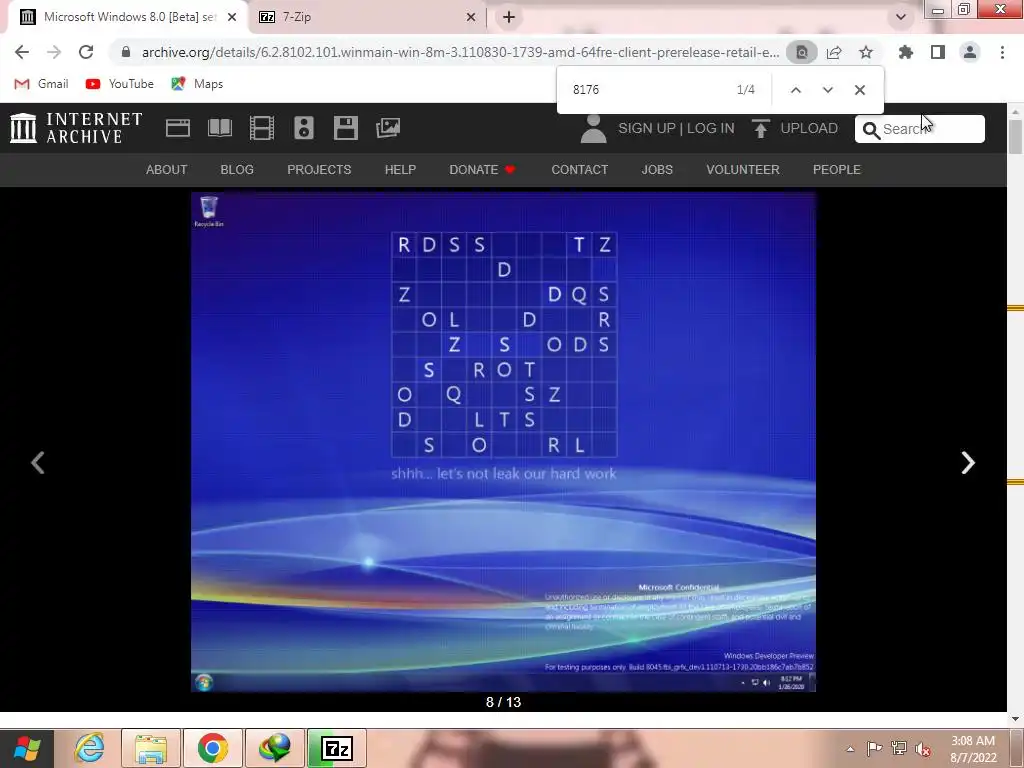
Task: Open the taskbar clock showing 3:08 AM
Action: pyautogui.click(x=973, y=749)
